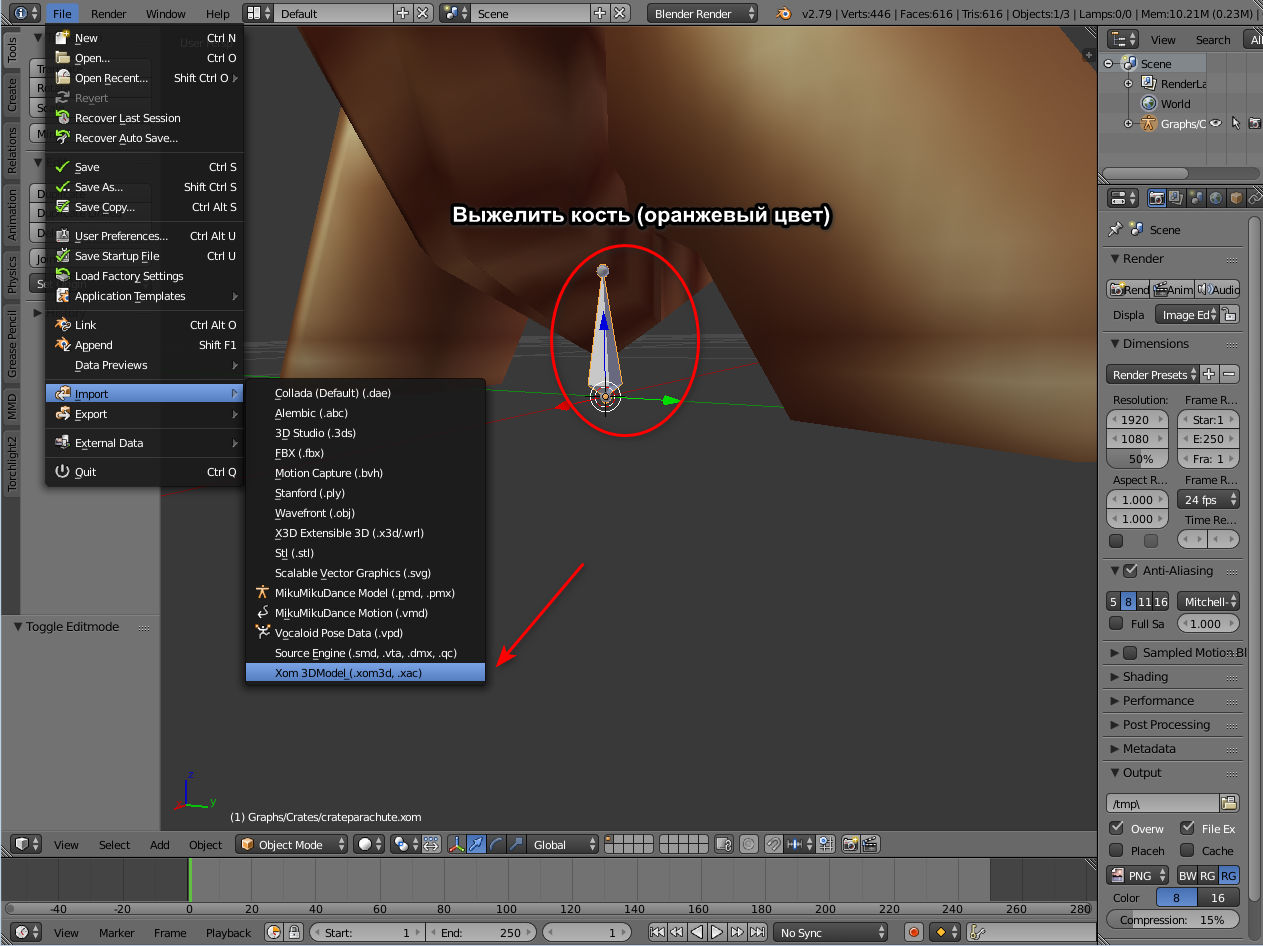
Task: Click the Render properties camera tab icon
Action: pos(1157,198)
